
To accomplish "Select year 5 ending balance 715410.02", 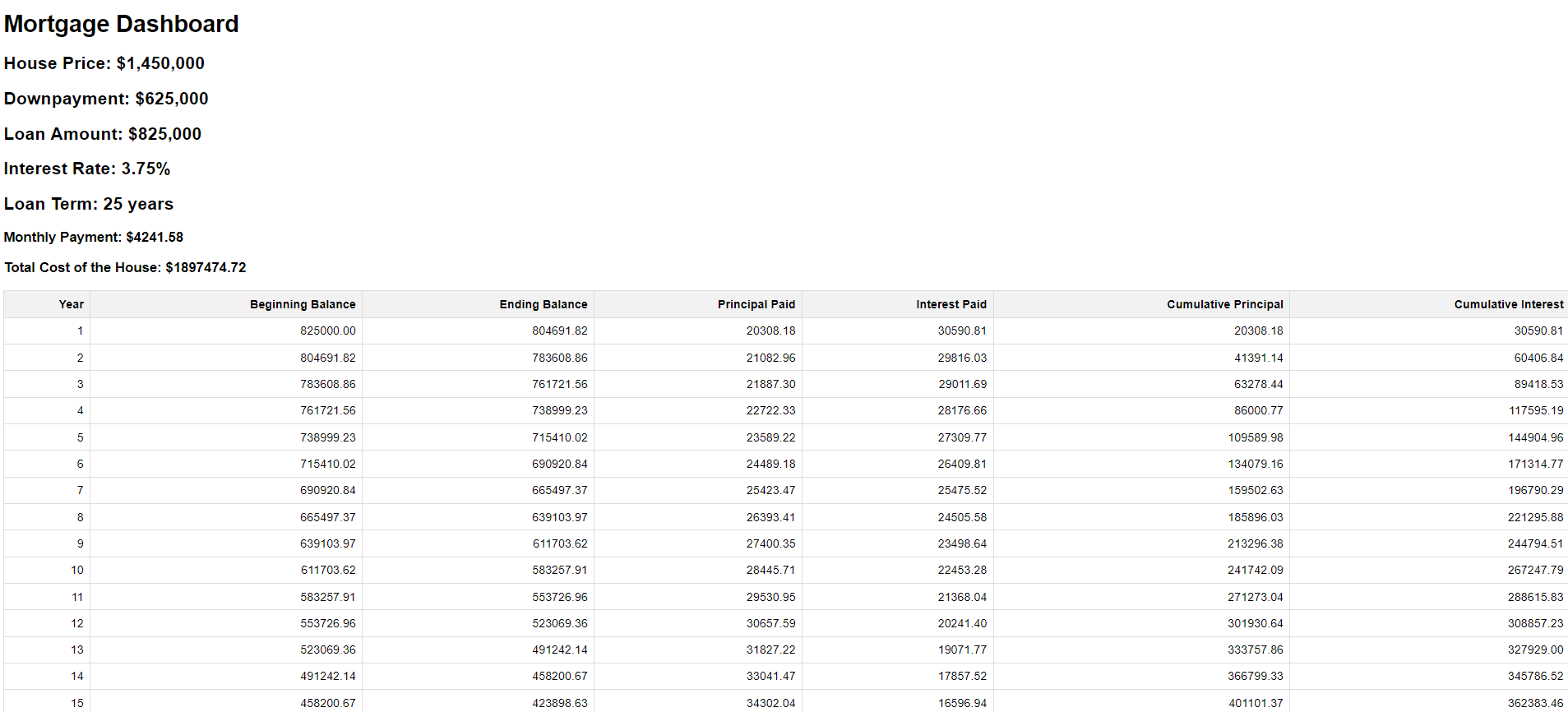I will click(559, 437).
